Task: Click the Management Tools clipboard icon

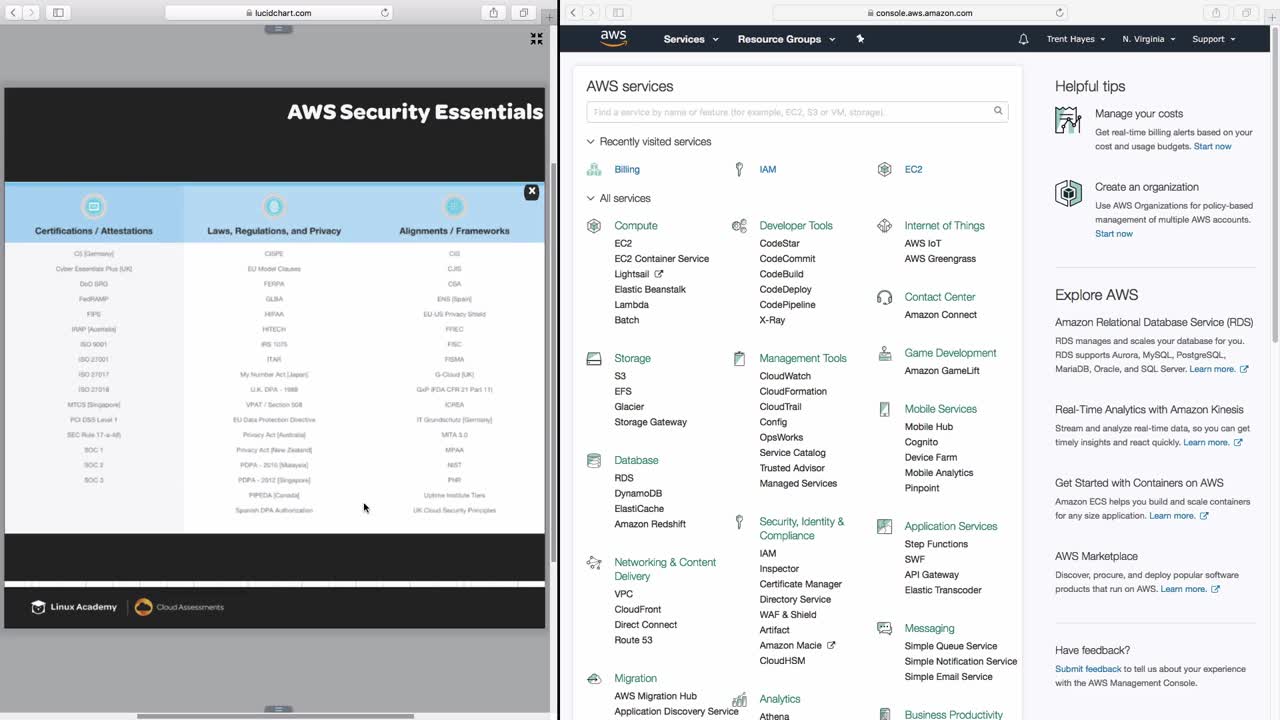Action: pyautogui.click(x=739, y=358)
